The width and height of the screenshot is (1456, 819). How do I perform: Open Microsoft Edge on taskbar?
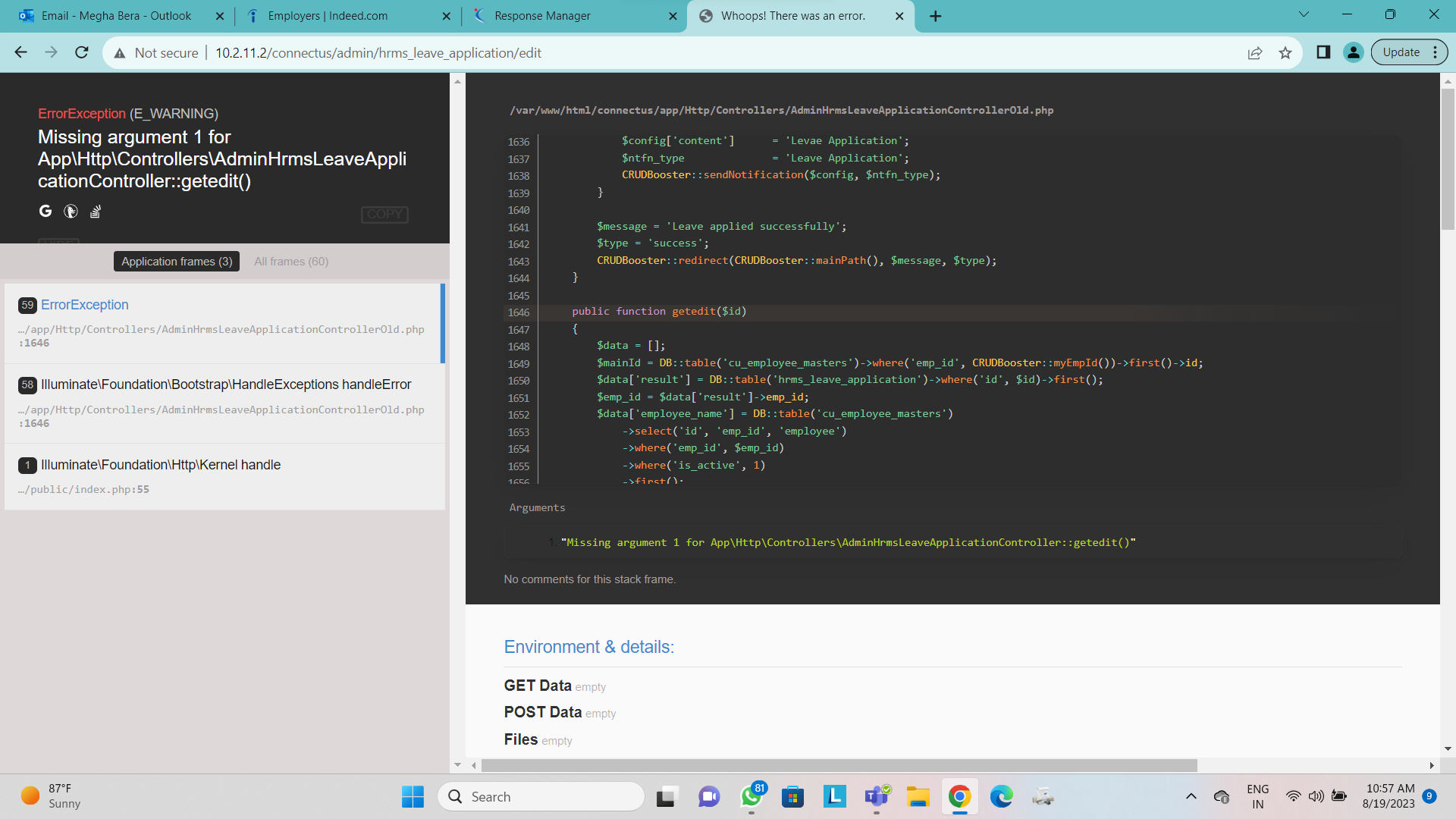click(1002, 796)
